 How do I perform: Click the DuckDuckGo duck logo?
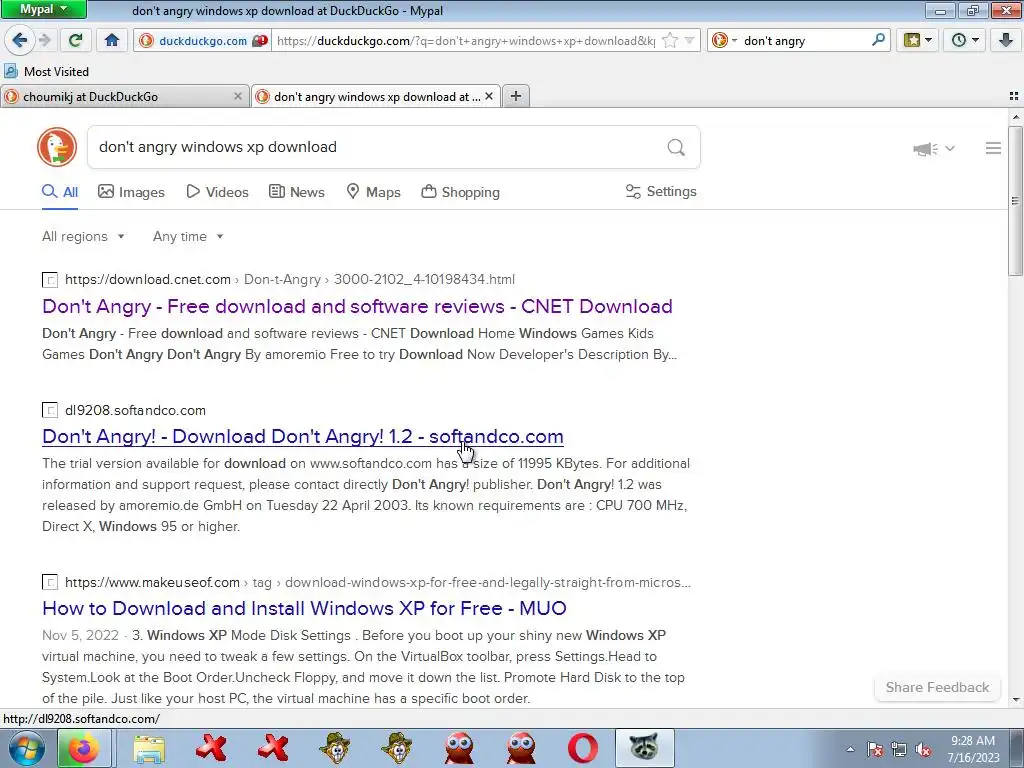pos(57,147)
